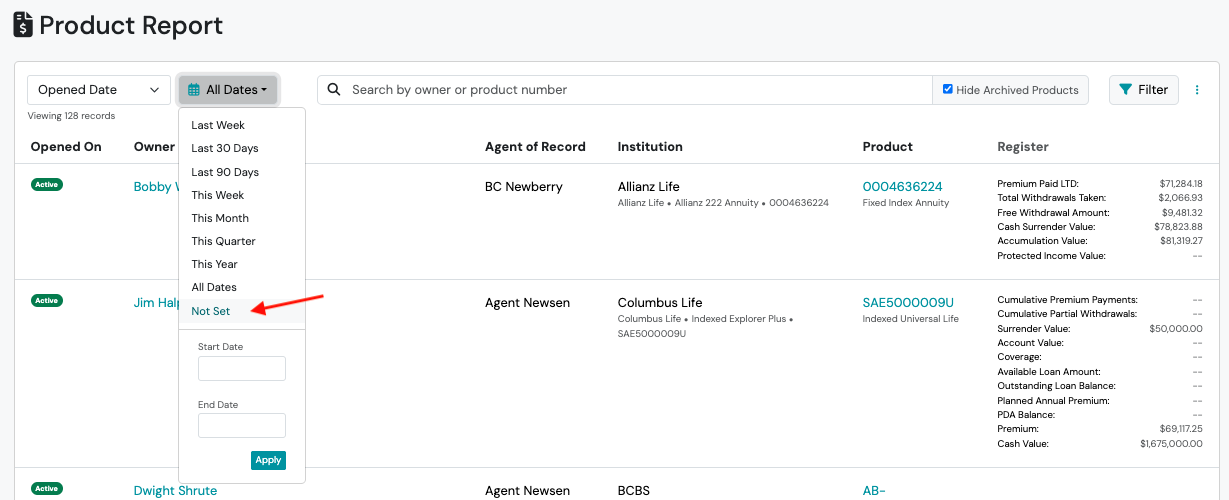Click Active badge in BC Newberry row
The width and height of the screenshot is (1229, 500).
pyautogui.click(x=46, y=185)
